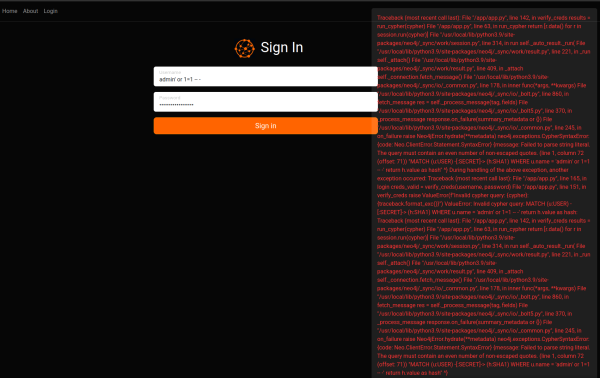Click the "admin' or 1=1" text in username
Screen dimensions: 600x378
tap(176, 80)
